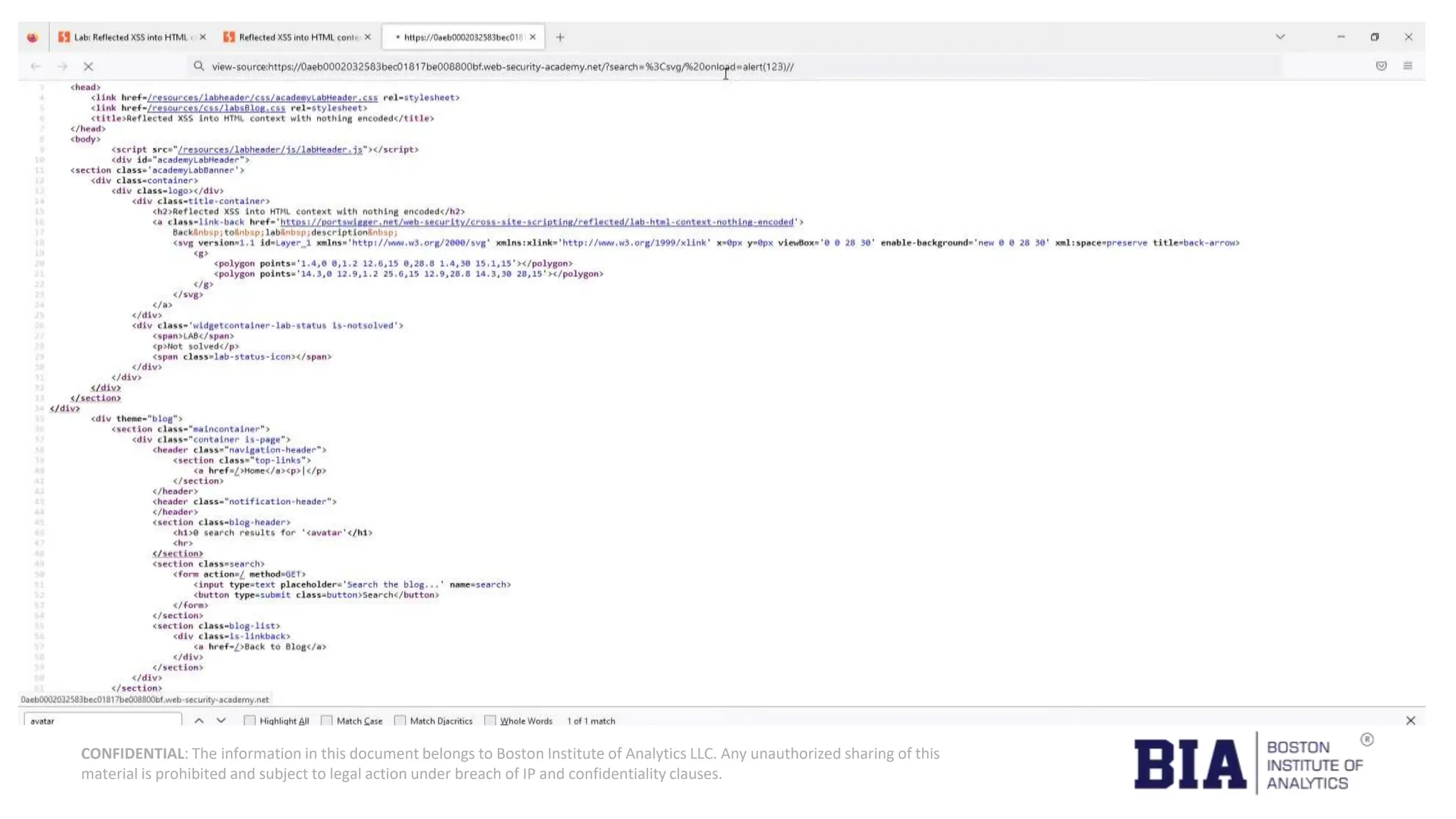Screen dimensions: 1456x819
Task: Click the '1 of 1 match' status text
Action: tap(591, 720)
